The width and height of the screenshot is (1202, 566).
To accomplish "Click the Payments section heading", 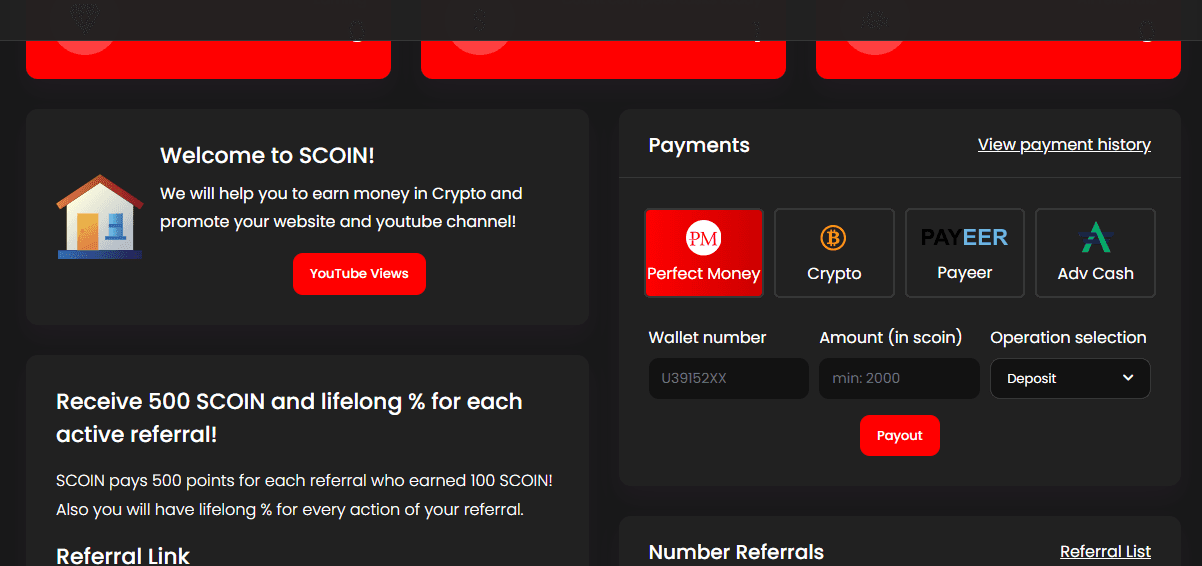I will (699, 145).
